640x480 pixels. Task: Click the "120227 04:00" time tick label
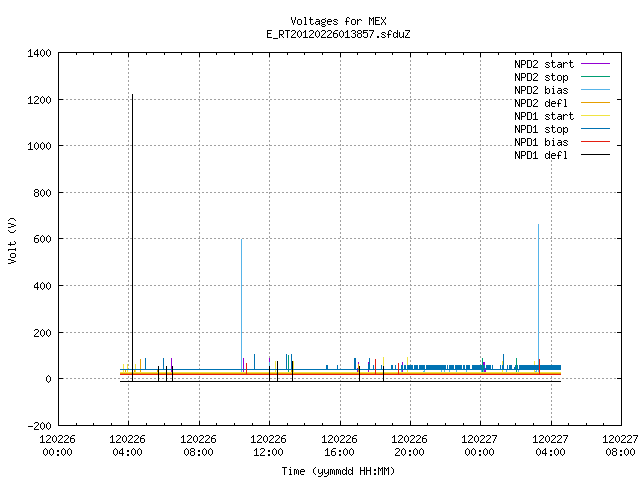tap(550, 446)
